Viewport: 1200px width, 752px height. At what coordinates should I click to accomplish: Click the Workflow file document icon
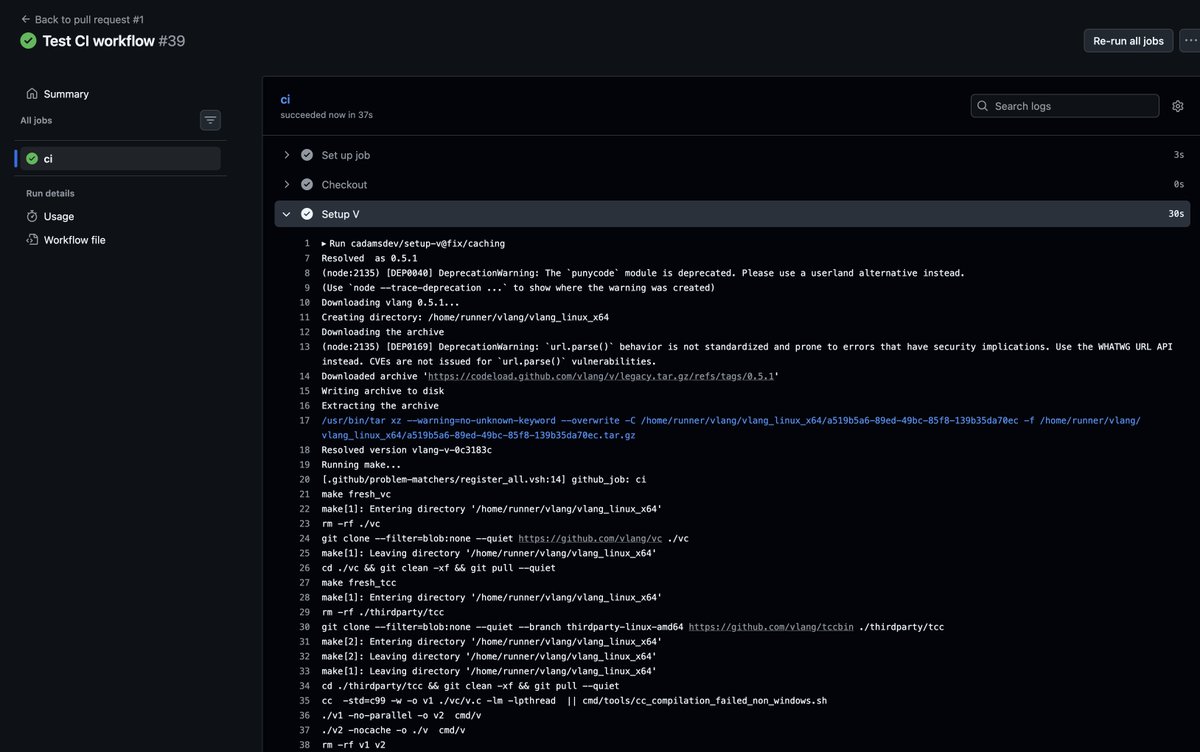pos(32,240)
